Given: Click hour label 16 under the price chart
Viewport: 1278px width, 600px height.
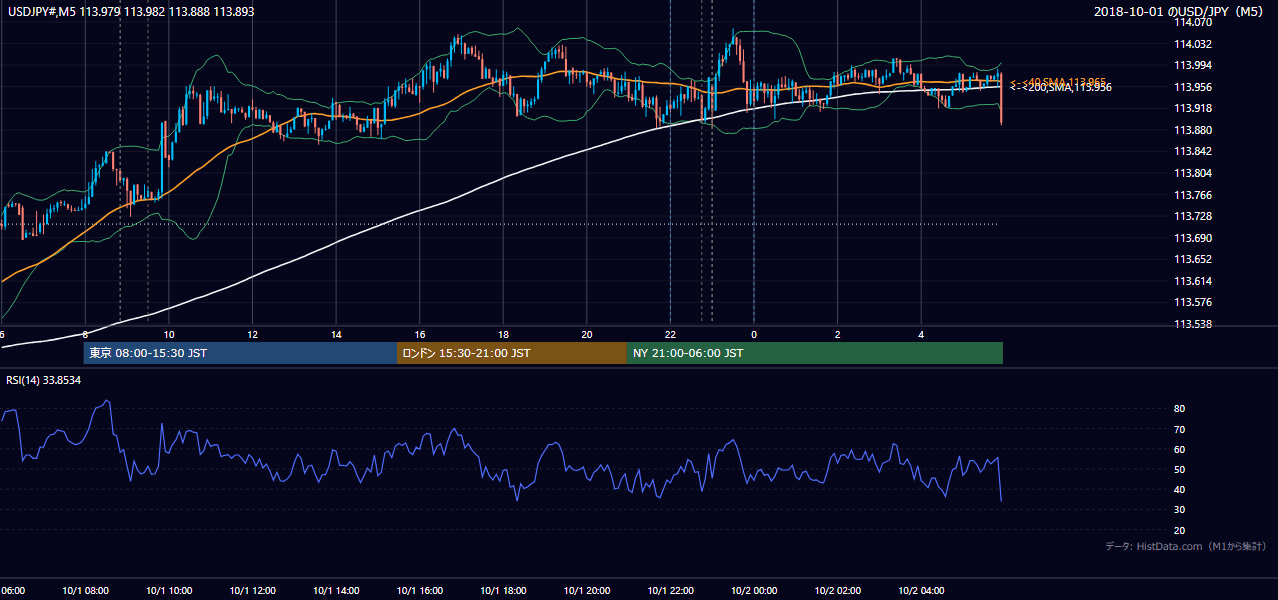Looking at the screenshot, I should (420, 334).
